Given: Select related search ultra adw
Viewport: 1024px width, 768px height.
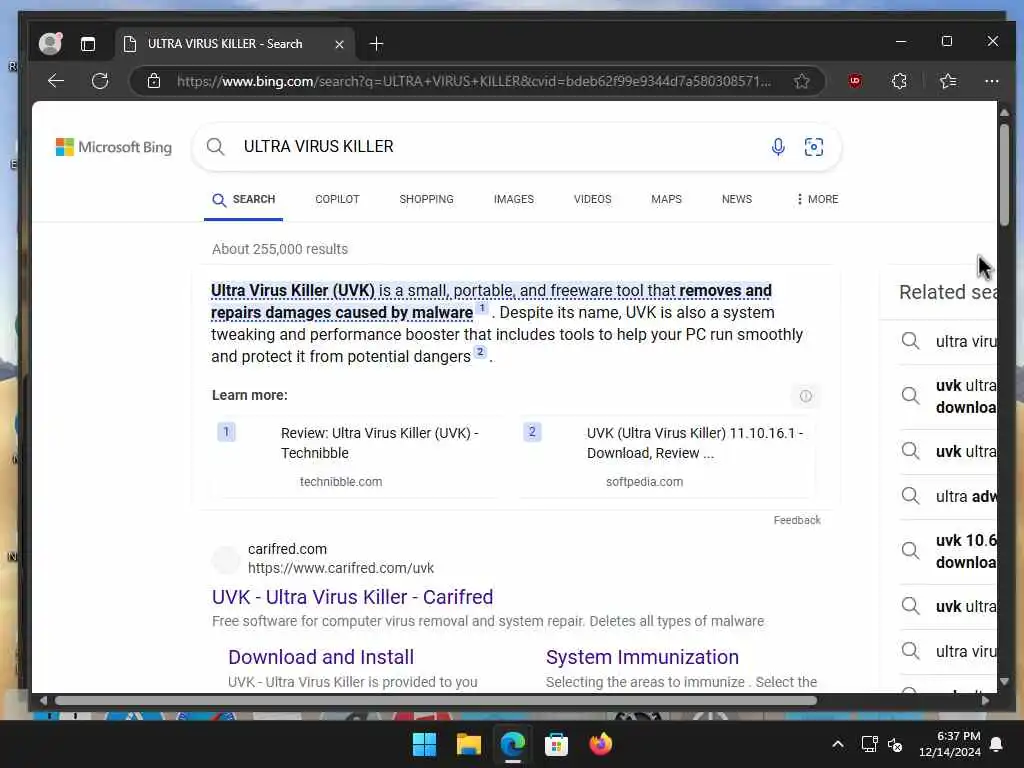Looking at the screenshot, I should (948, 496).
